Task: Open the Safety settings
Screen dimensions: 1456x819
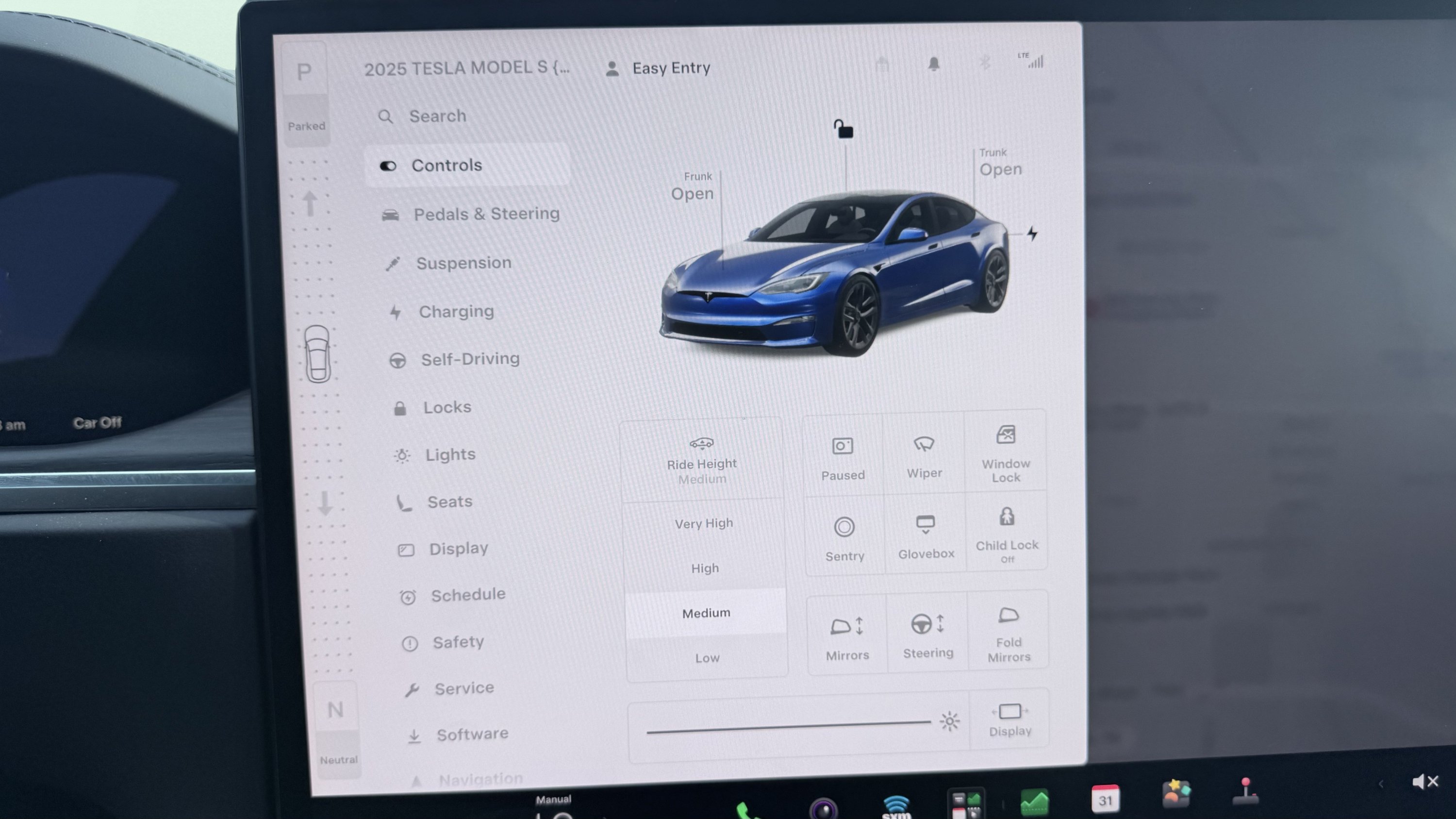Action: pyautogui.click(x=443, y=642)
